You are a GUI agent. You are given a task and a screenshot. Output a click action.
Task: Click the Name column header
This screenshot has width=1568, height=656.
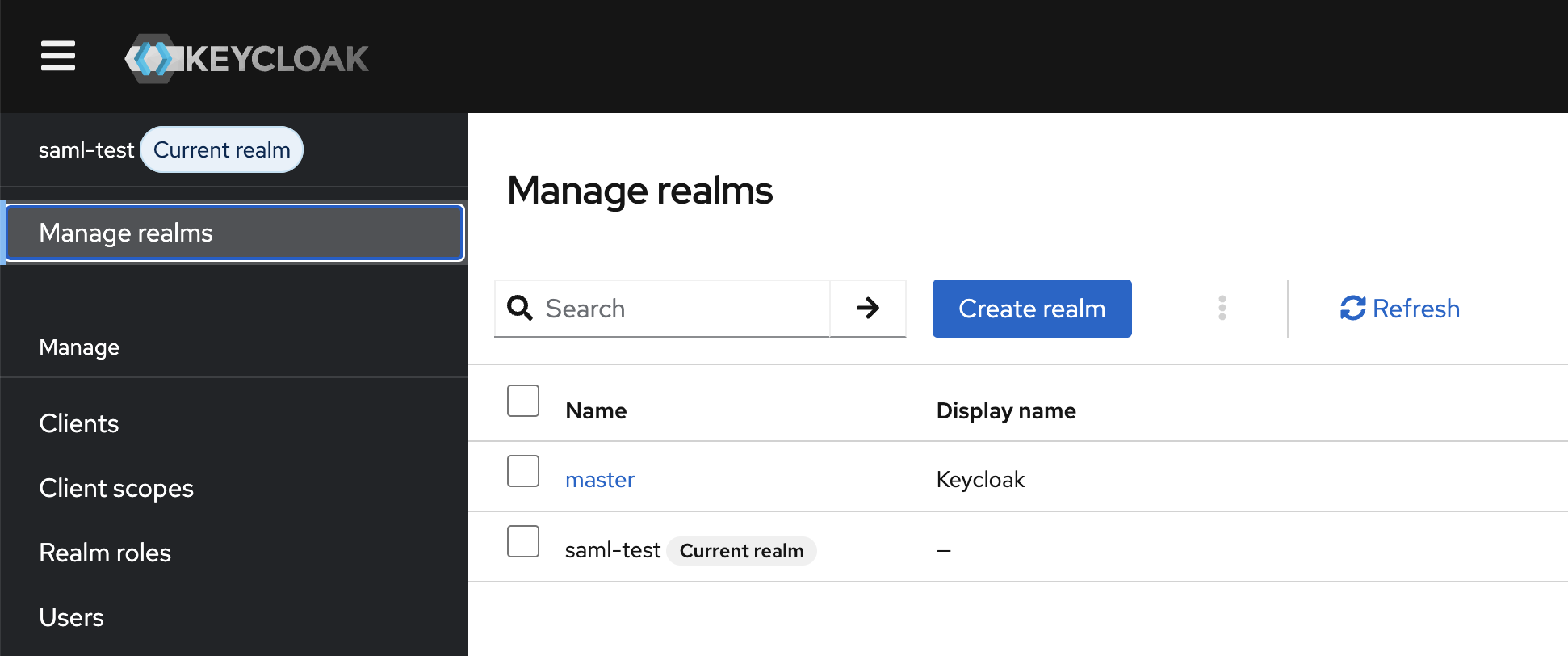596,410
